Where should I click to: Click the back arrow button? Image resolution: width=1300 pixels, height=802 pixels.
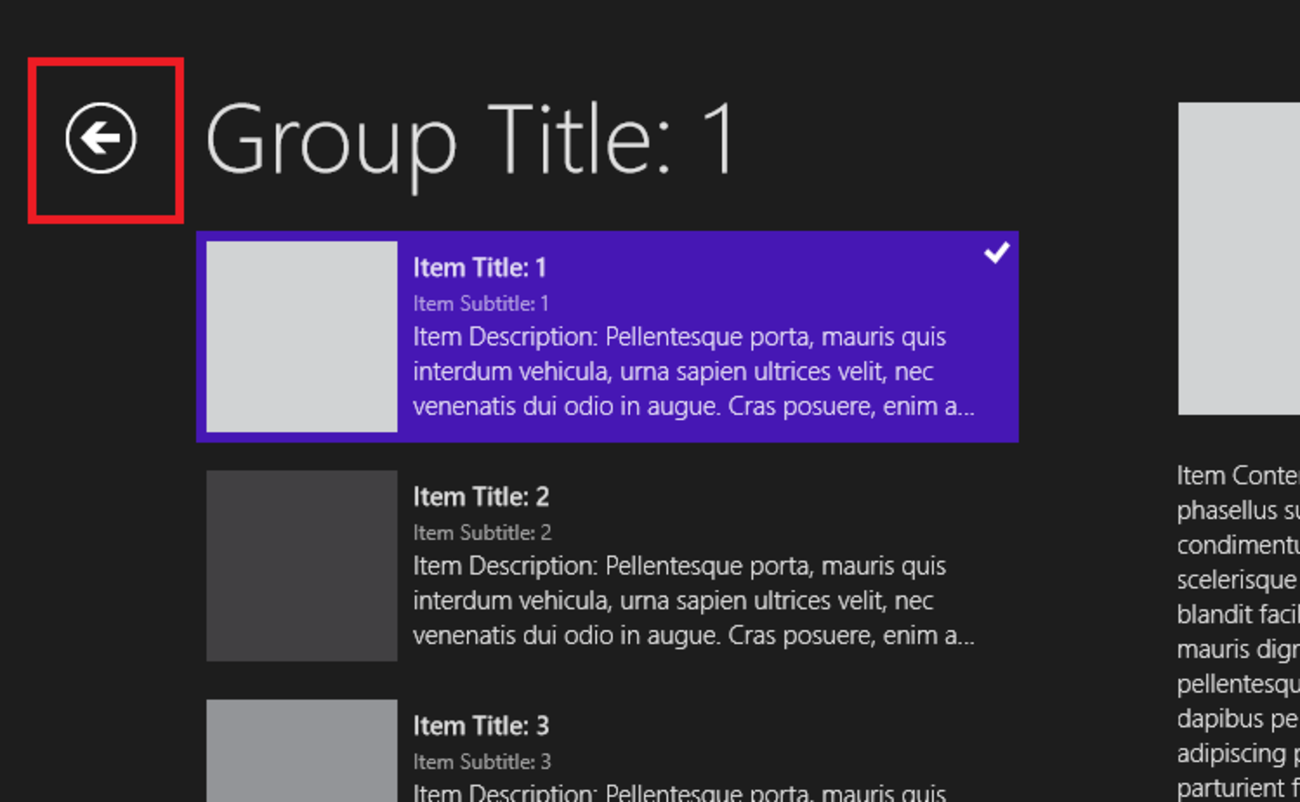point(101,138)
